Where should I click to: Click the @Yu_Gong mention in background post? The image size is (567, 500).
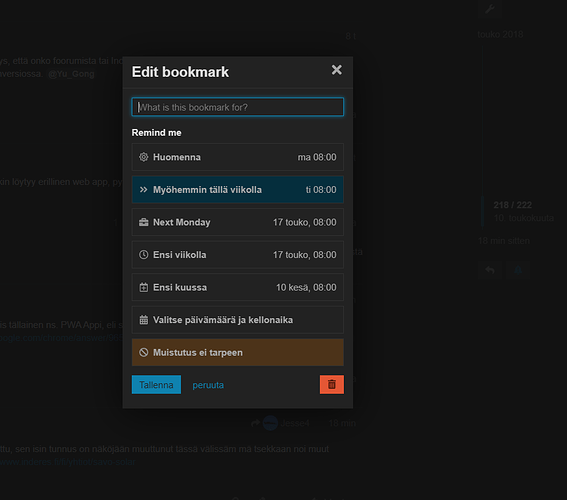coord(71,74)
